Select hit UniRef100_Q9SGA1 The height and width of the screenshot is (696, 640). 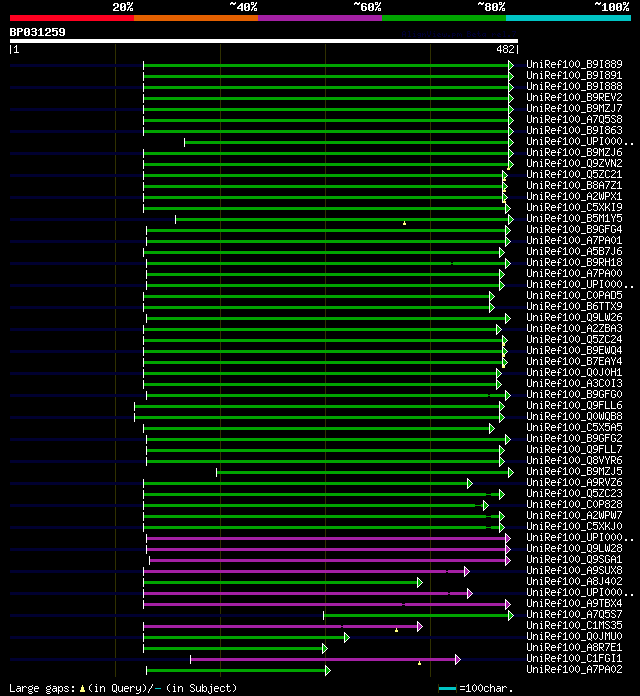coord(574,559)
